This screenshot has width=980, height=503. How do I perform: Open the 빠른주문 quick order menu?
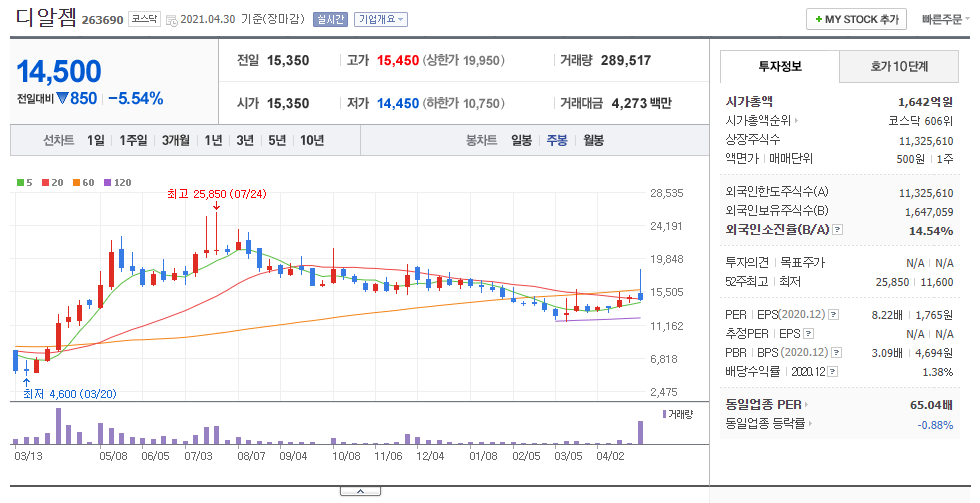pyautogui.click(x=946, y=19)
